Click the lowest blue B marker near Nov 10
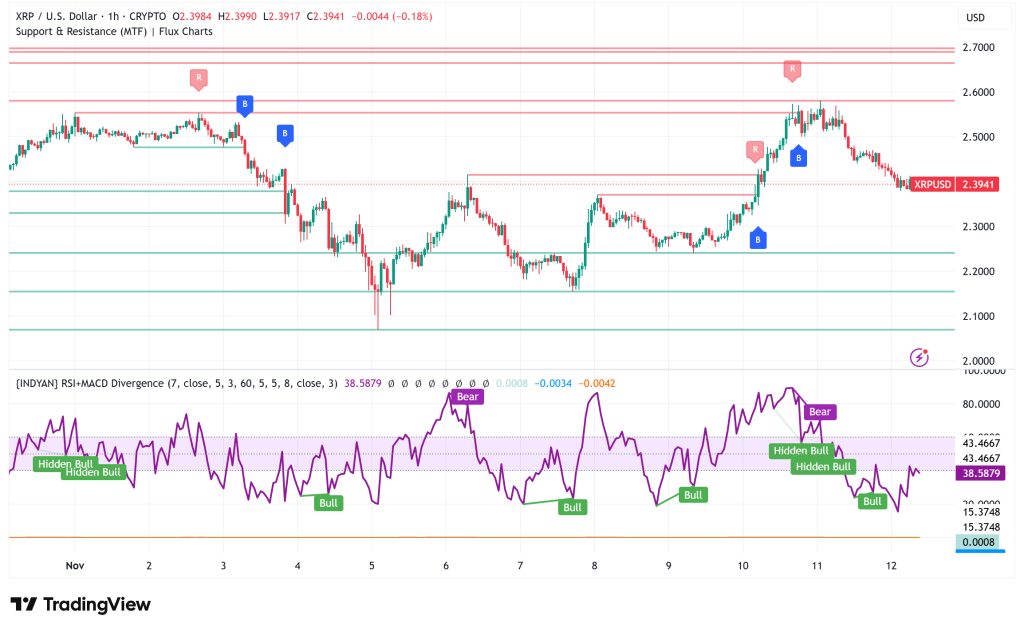The width and height of the screenshot is (1024, 631). pos(758,238)
